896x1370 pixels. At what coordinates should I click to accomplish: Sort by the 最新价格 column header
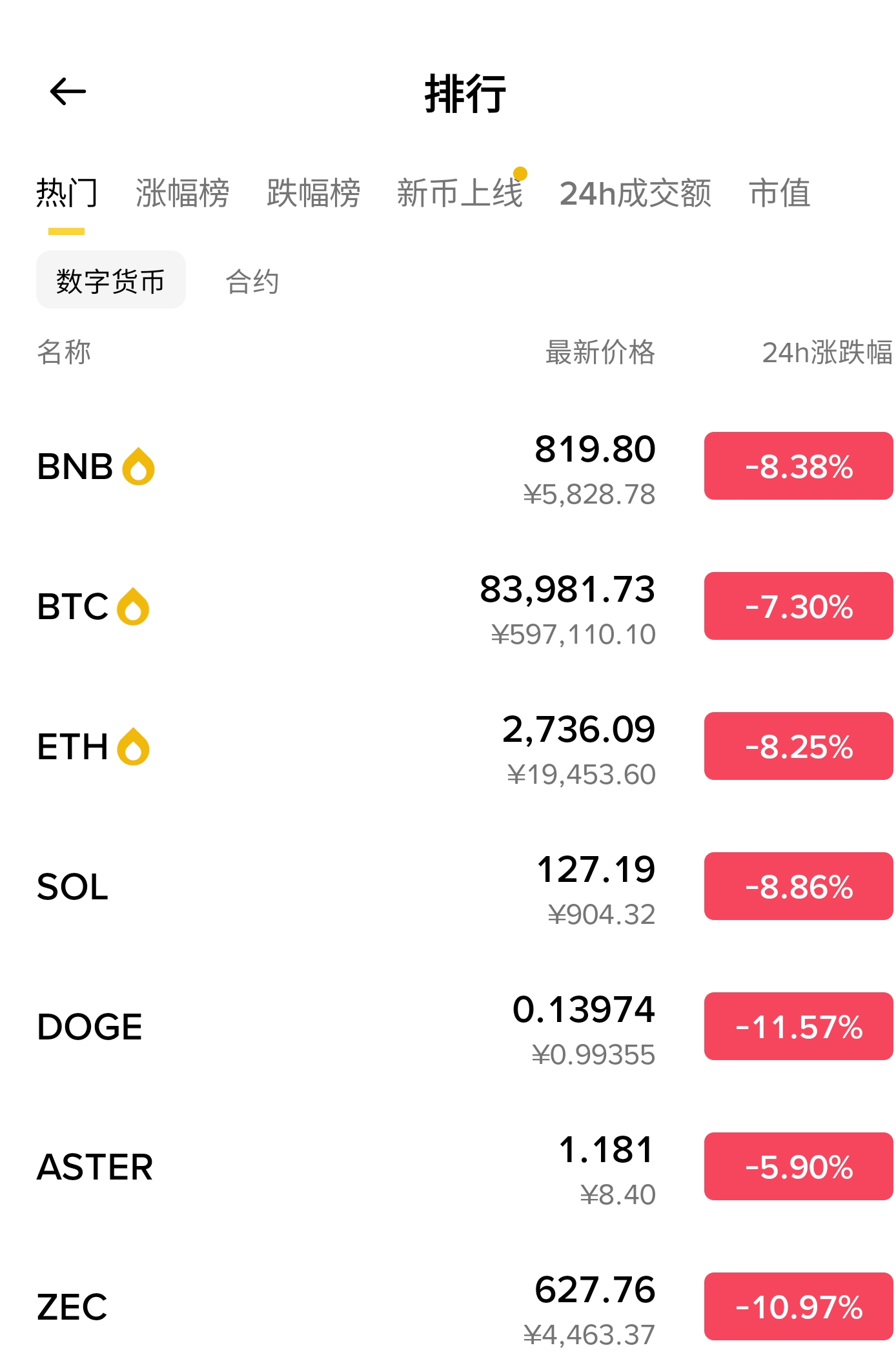tap(600, 353)
